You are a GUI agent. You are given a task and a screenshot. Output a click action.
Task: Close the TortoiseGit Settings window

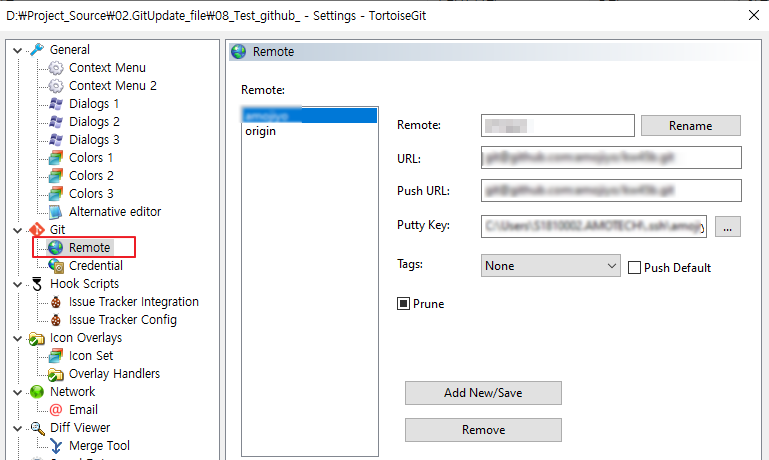point(754,16)
